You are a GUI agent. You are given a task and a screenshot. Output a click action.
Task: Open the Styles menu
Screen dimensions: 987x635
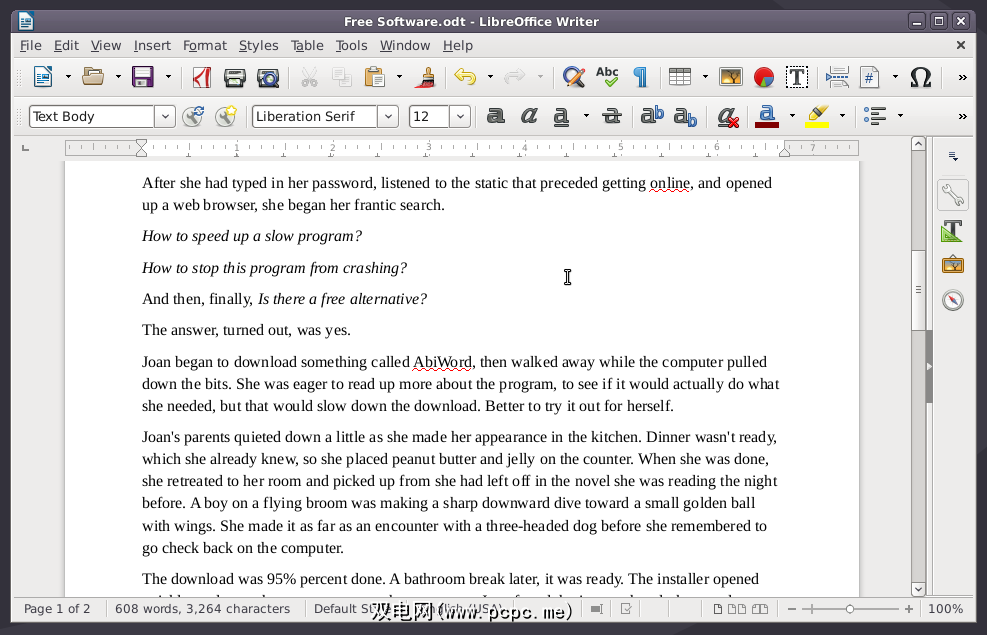tap(258, 45)
